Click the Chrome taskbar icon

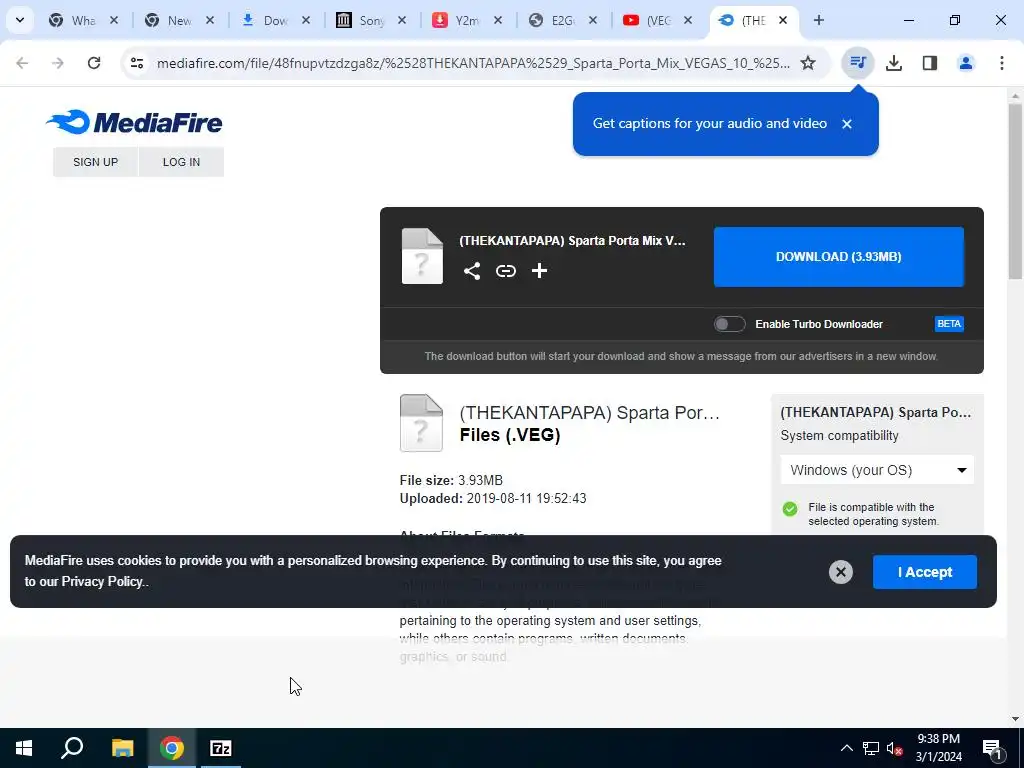point(172,748)
